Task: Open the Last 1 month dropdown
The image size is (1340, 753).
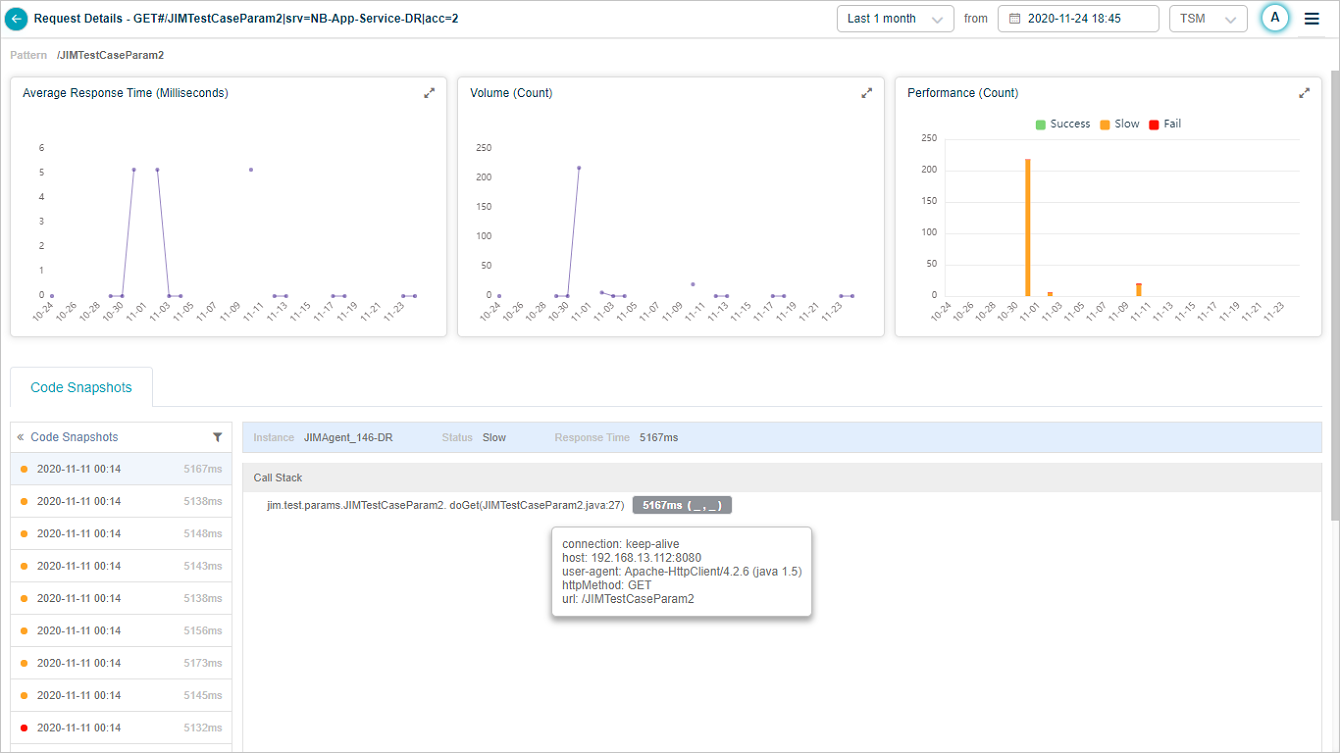Action: coord(895,19)
